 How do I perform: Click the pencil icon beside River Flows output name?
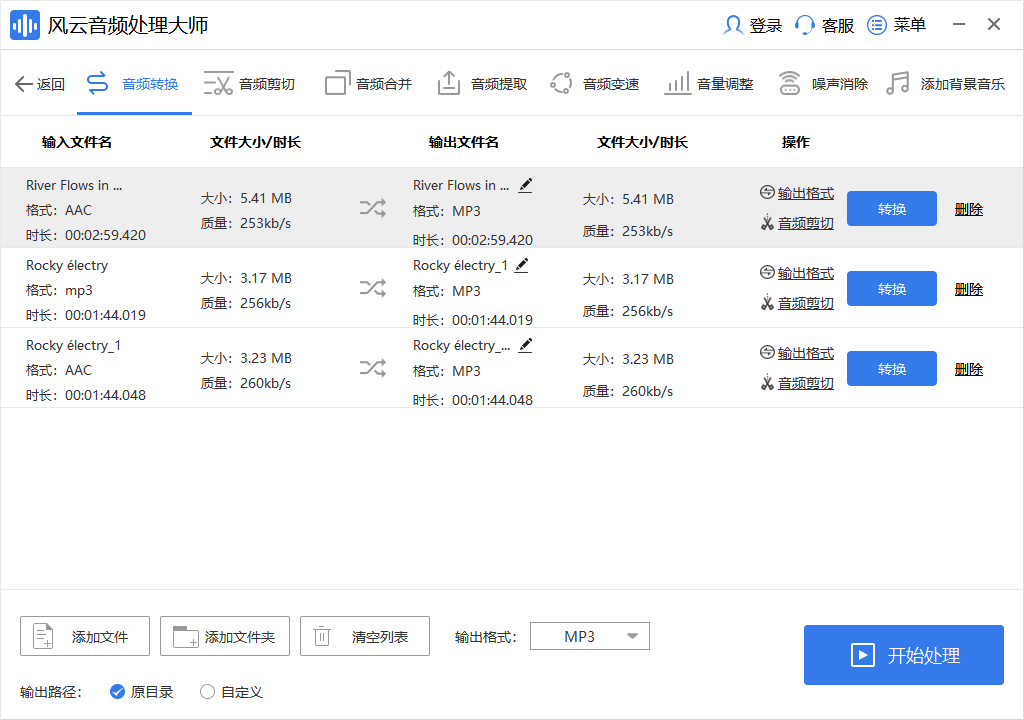coord(525,184)
